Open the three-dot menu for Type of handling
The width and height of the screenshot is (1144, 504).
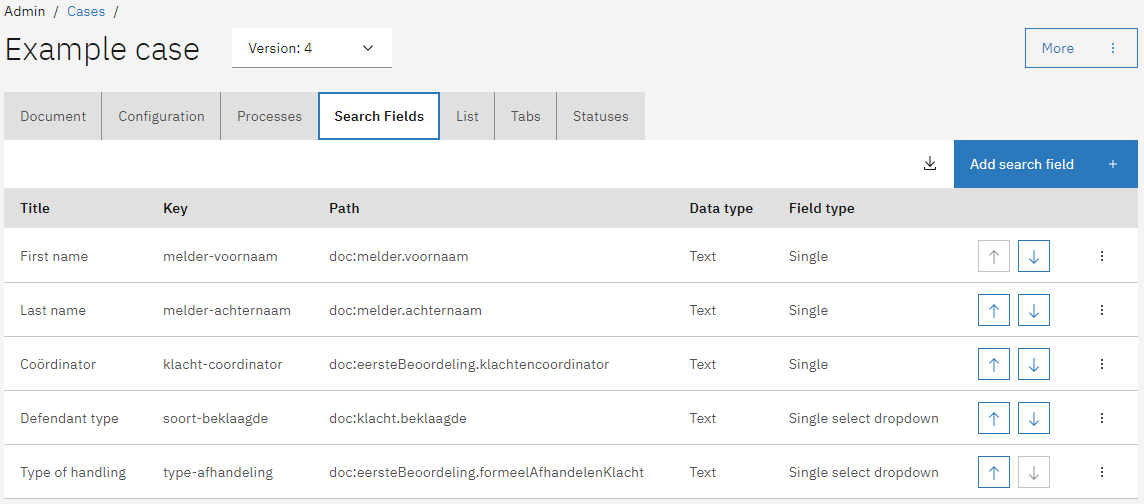1102,472
